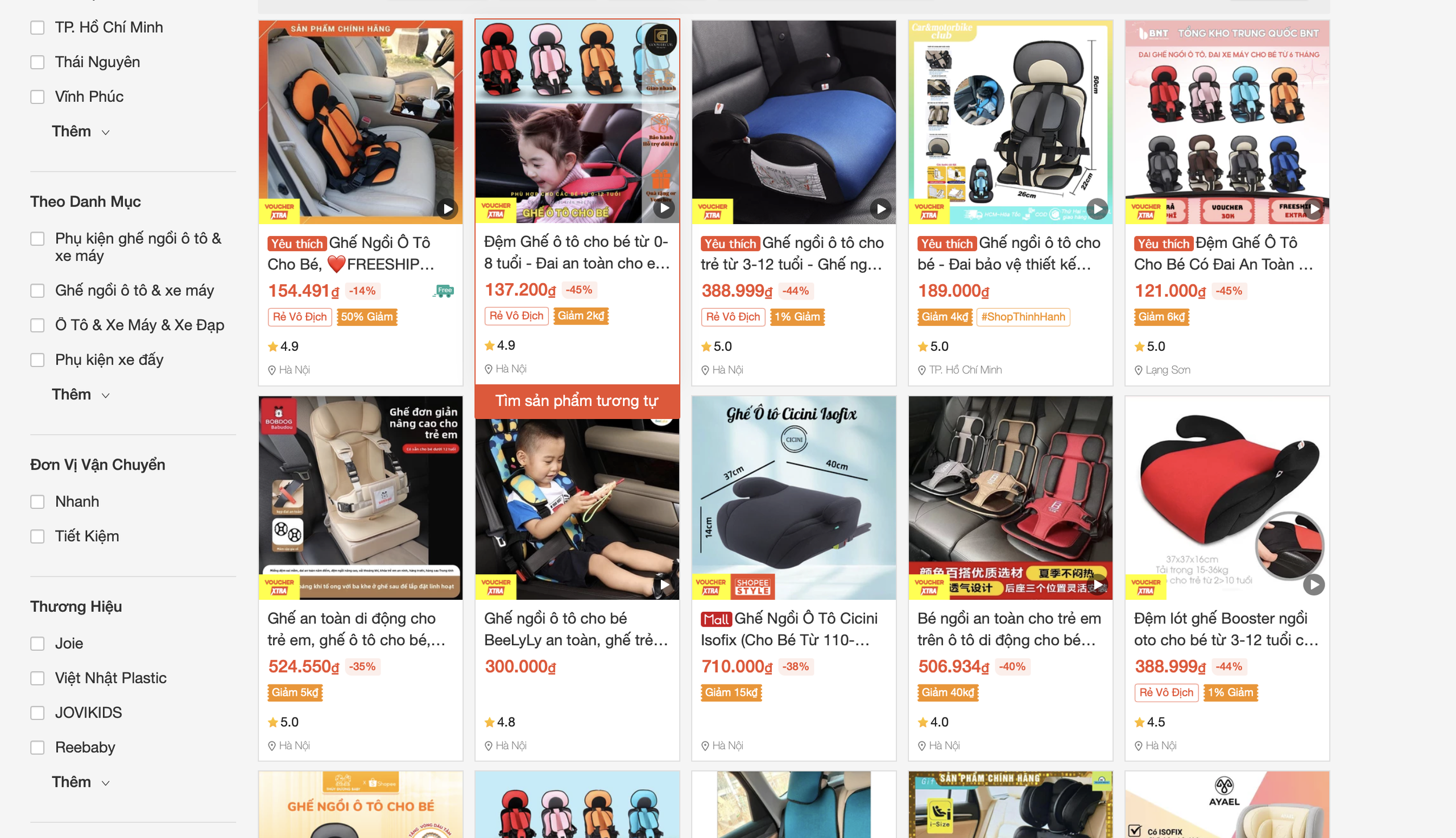
Task: Click location pin icon next to Lạng Sơn
Action: pyautogui.click(x=1138, y=370)
